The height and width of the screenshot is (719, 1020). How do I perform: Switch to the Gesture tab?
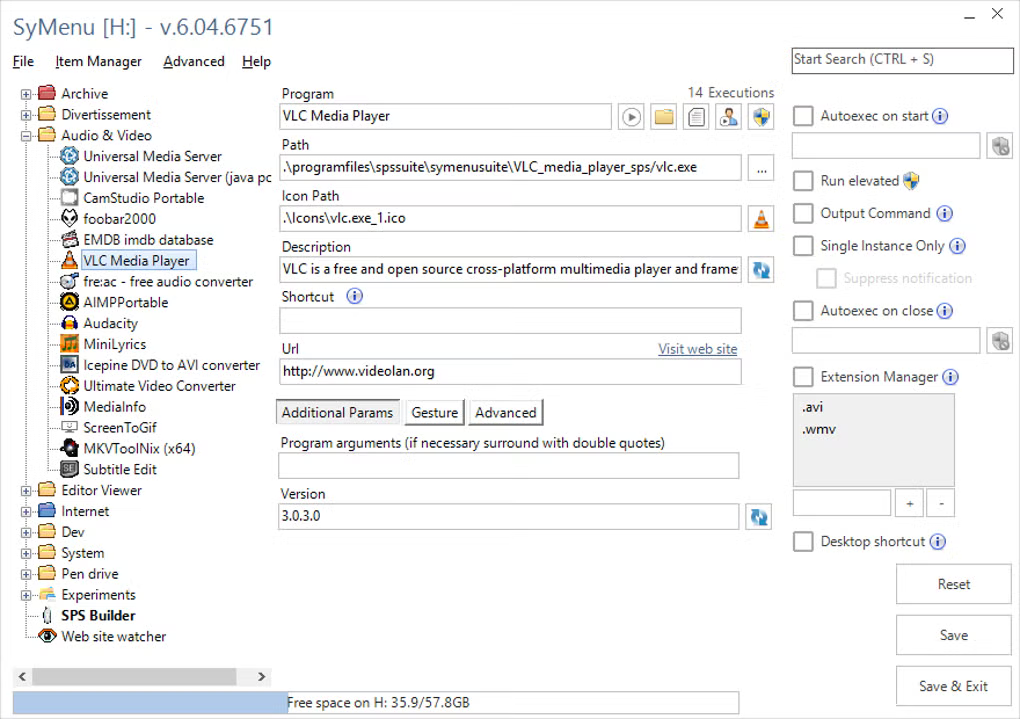pos(435,413)
